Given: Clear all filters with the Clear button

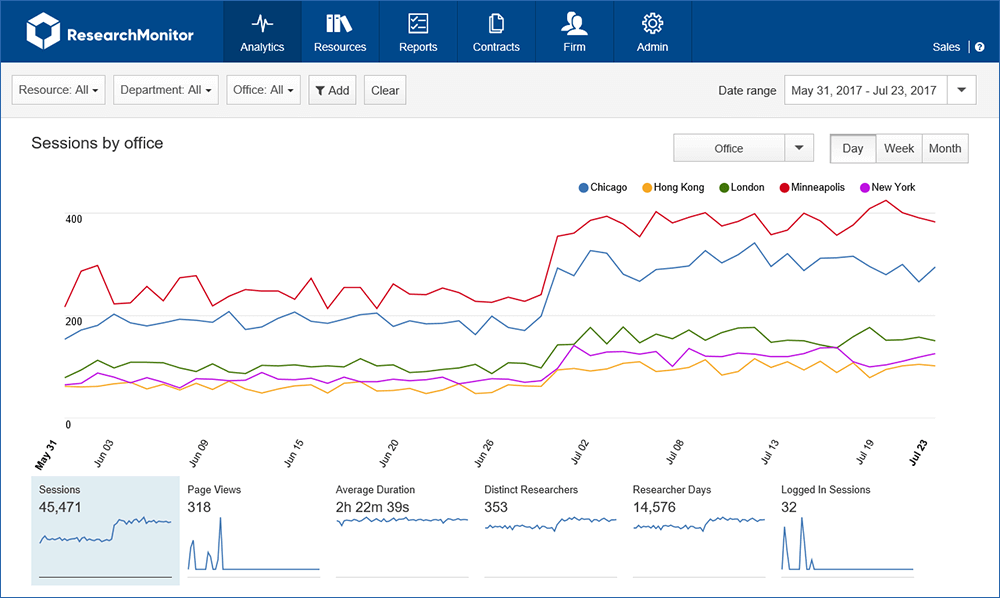Looking at the screenshot, I should coord(385,89).
